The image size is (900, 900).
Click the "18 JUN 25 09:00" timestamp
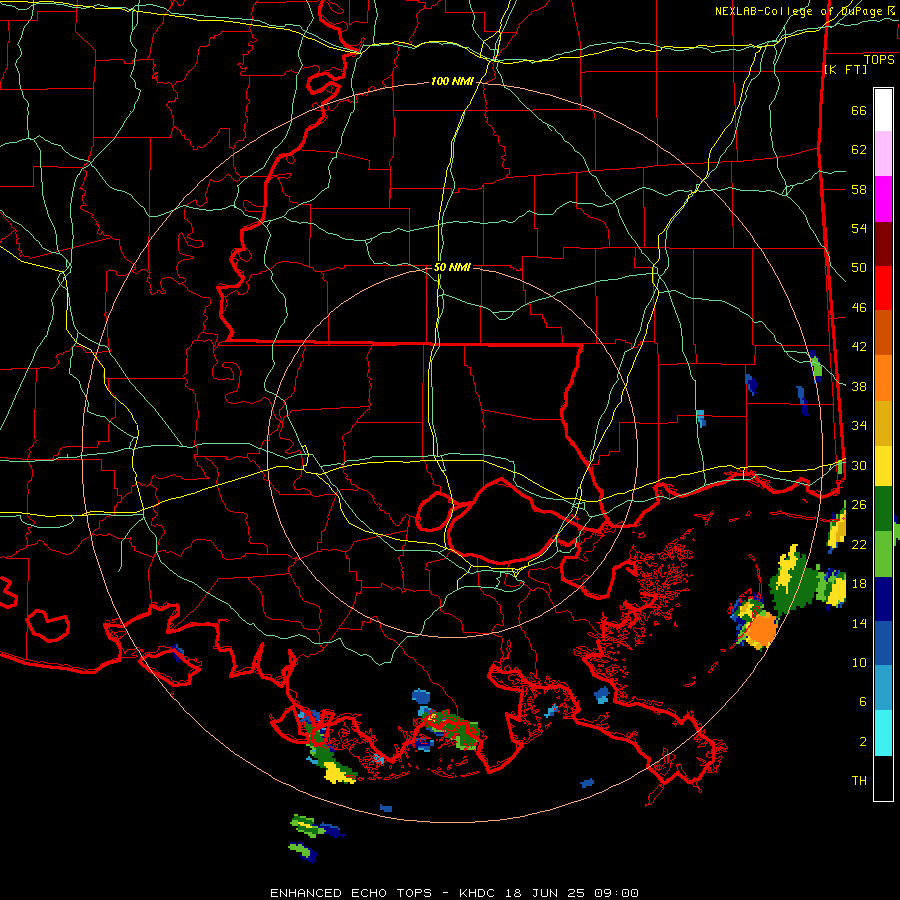tap(572, 893)
